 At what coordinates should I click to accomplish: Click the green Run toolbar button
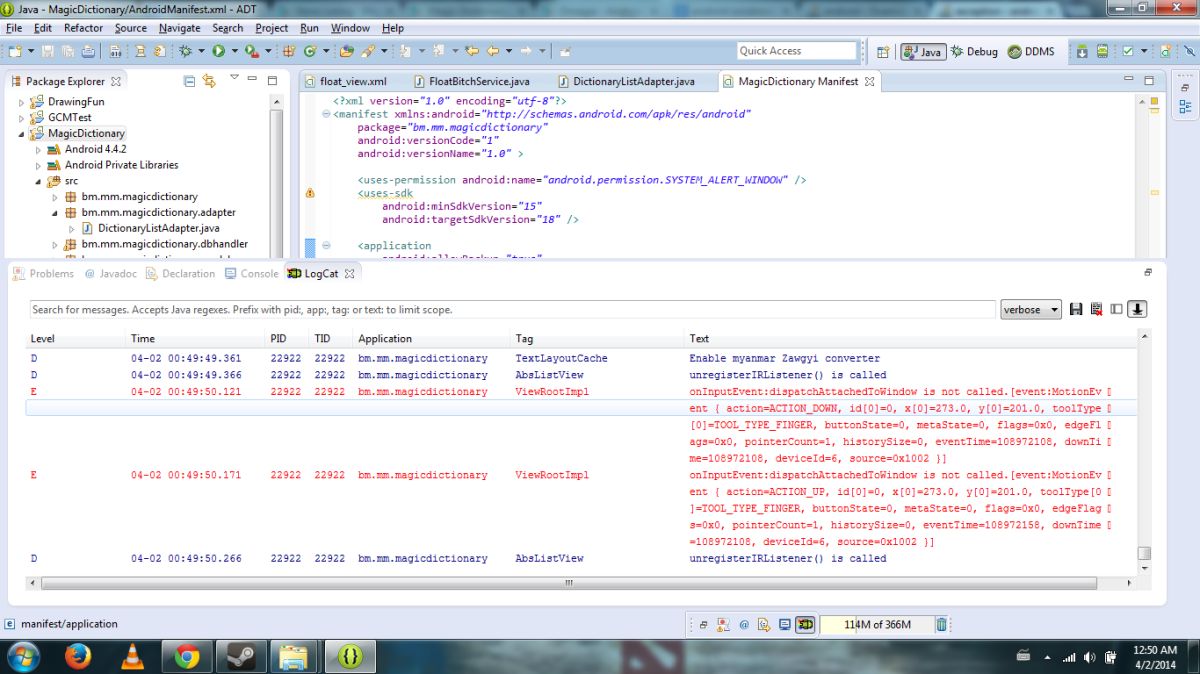pyautogui.click(x=218, y=51)
